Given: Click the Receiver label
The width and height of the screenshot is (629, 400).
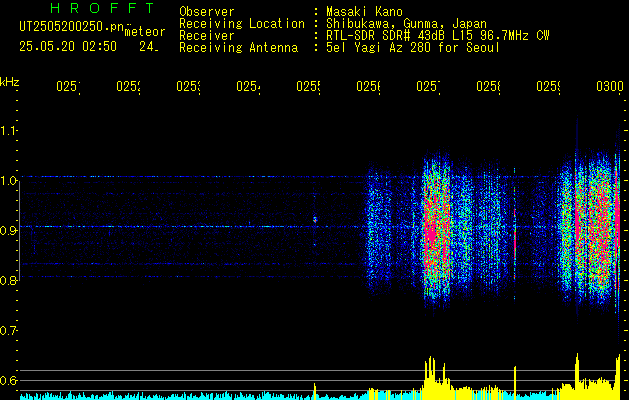Looking at the screenshot, I should tap(207, 36).
